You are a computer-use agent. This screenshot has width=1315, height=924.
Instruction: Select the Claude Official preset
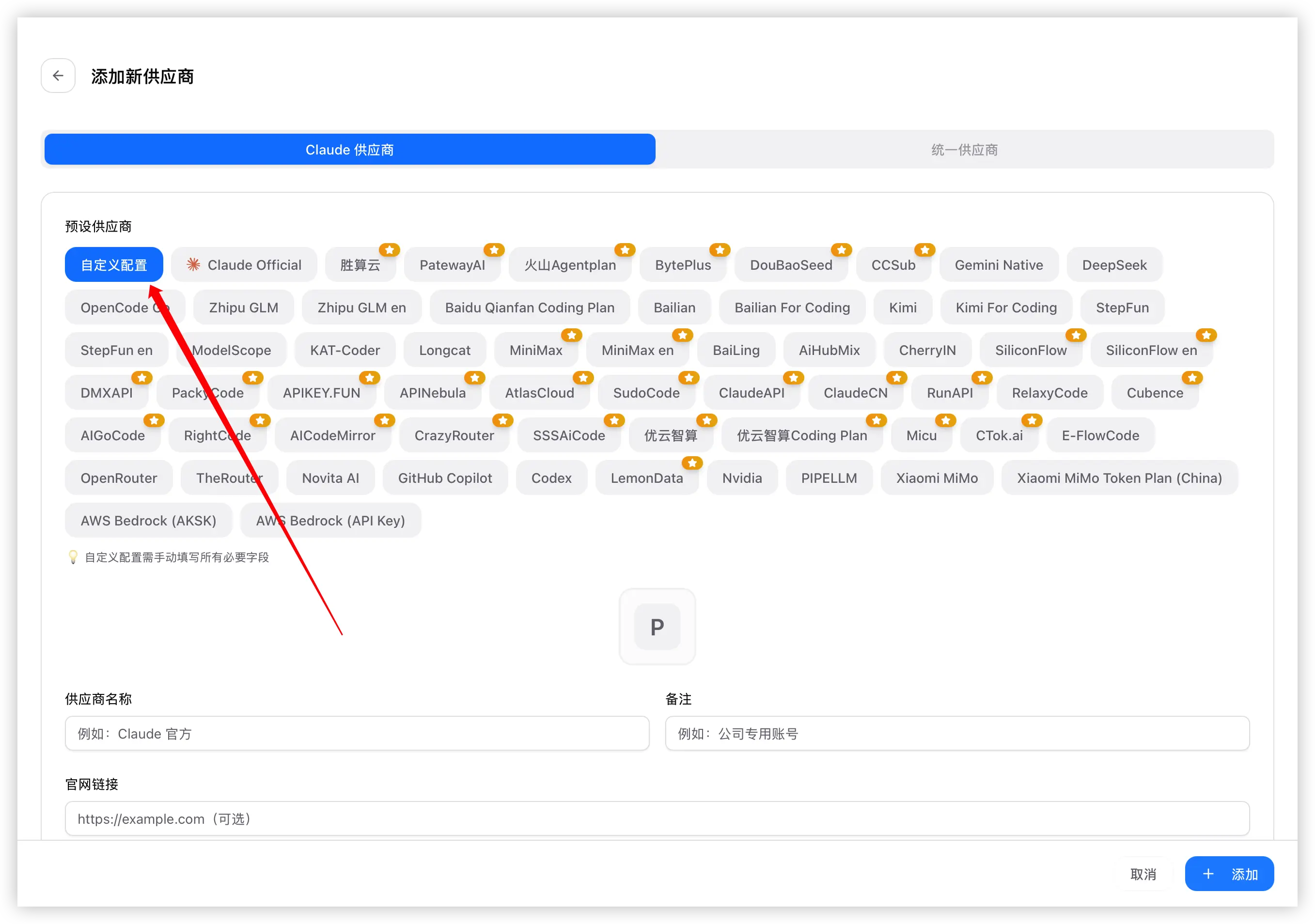244,264
